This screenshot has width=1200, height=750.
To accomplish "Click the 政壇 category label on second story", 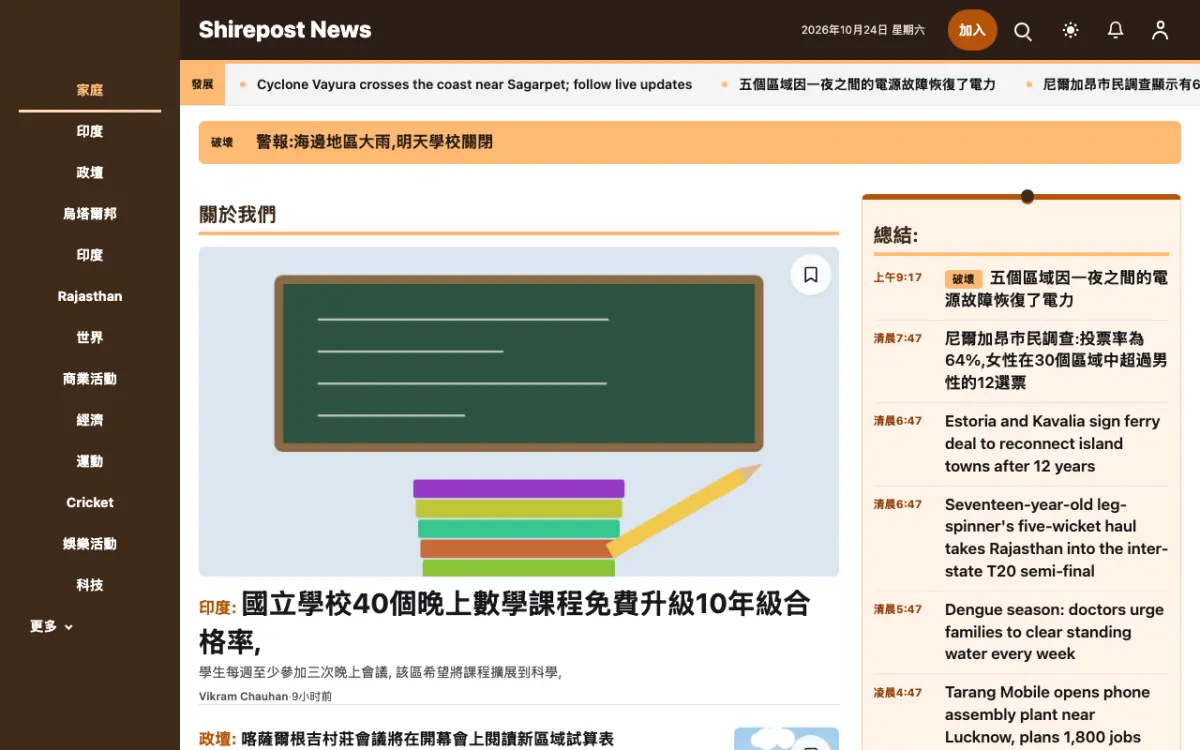I will (x=217, y=739).
